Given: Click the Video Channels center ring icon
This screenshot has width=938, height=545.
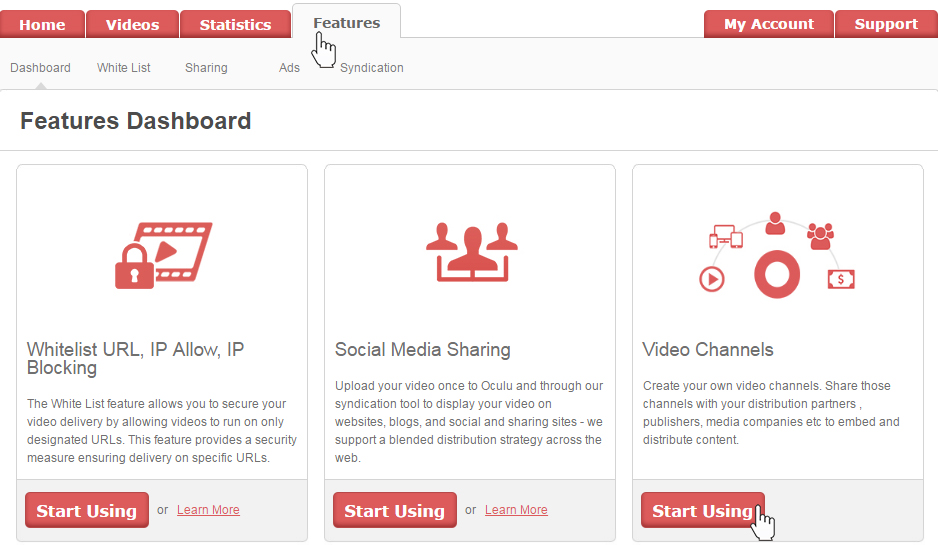Looking at the screenshot, I should [777, 275].
